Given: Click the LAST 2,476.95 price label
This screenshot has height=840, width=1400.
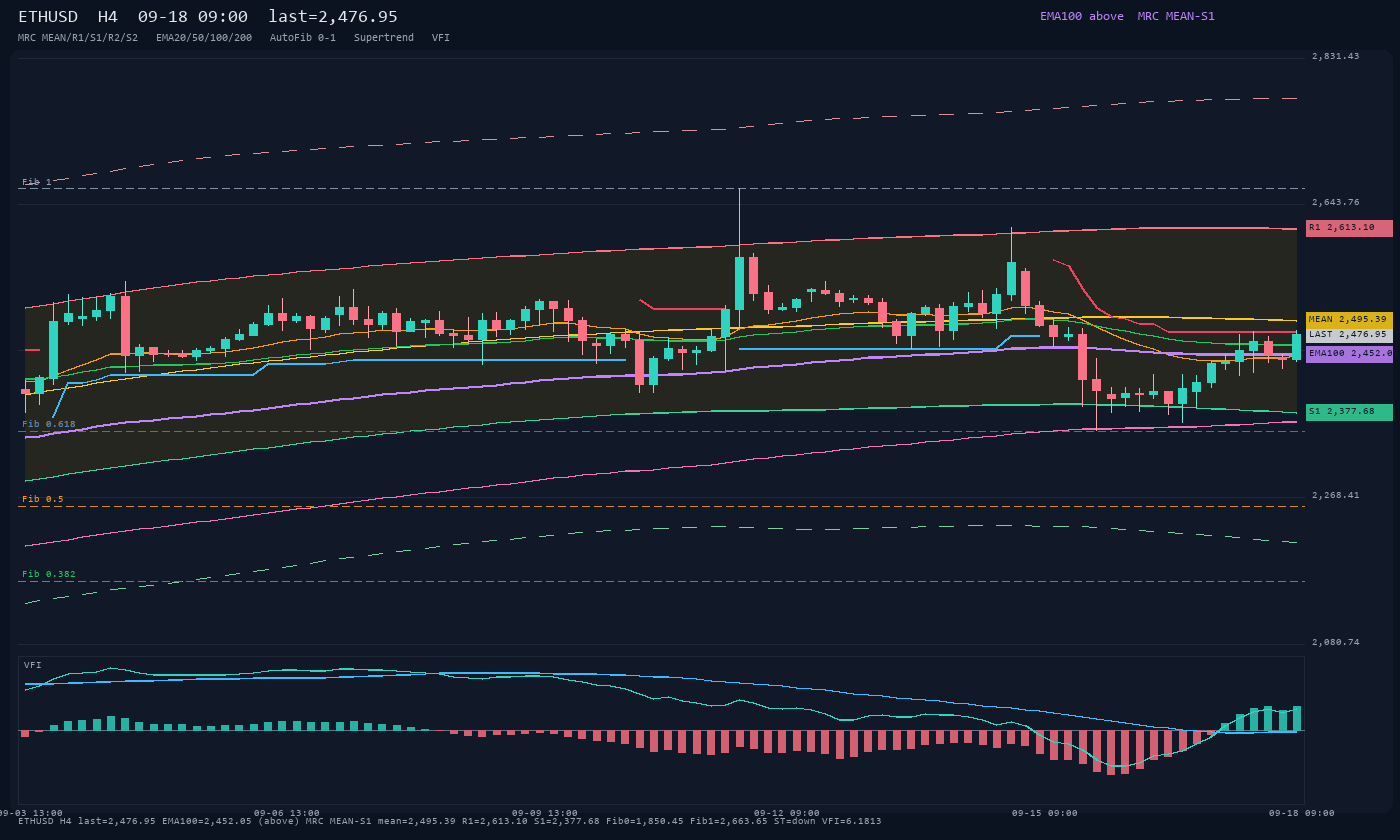Looking at the screenshot, I should [x=1349, y=335].
